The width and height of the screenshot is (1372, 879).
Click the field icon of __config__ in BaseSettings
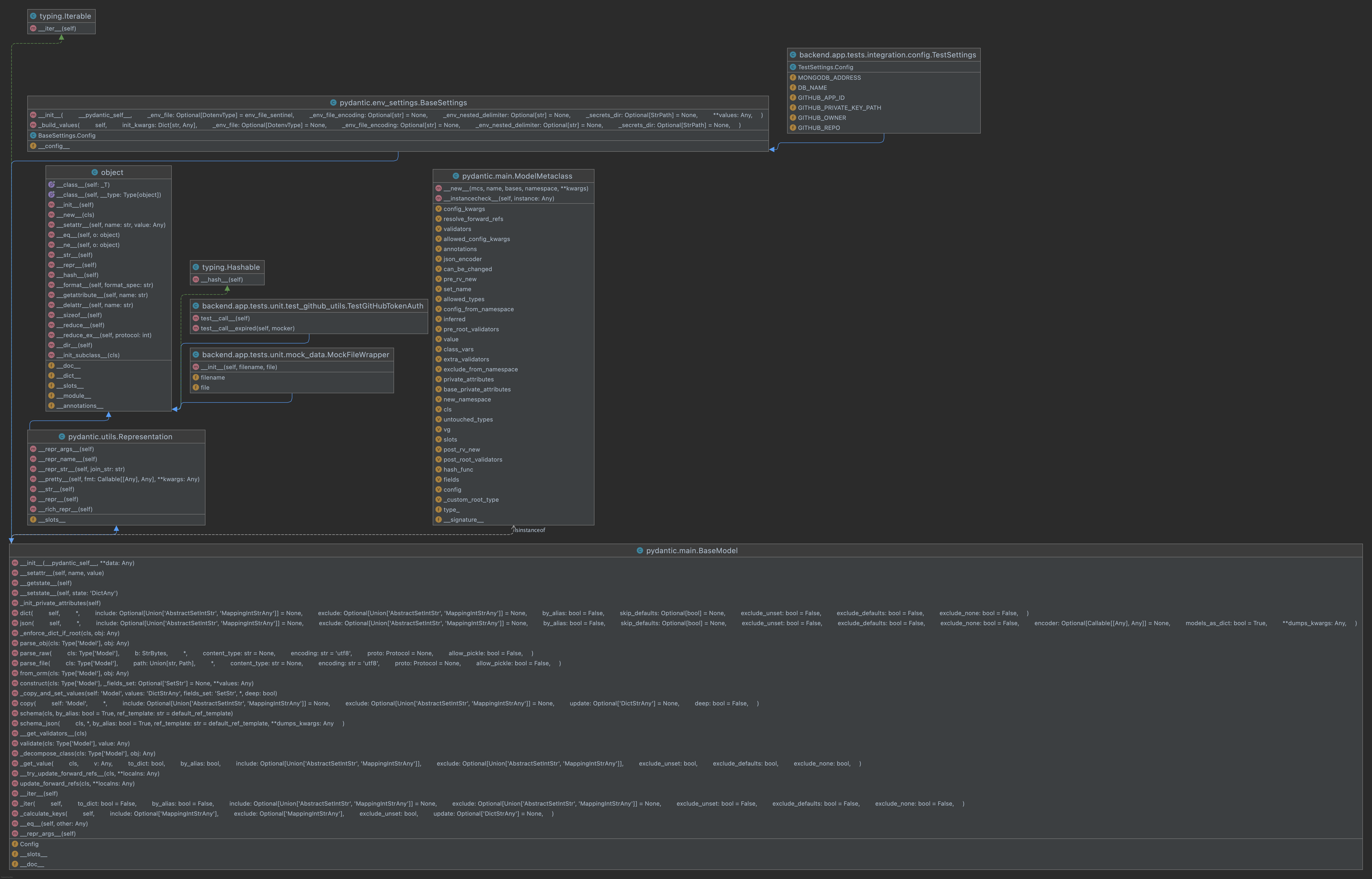(33, 146)
